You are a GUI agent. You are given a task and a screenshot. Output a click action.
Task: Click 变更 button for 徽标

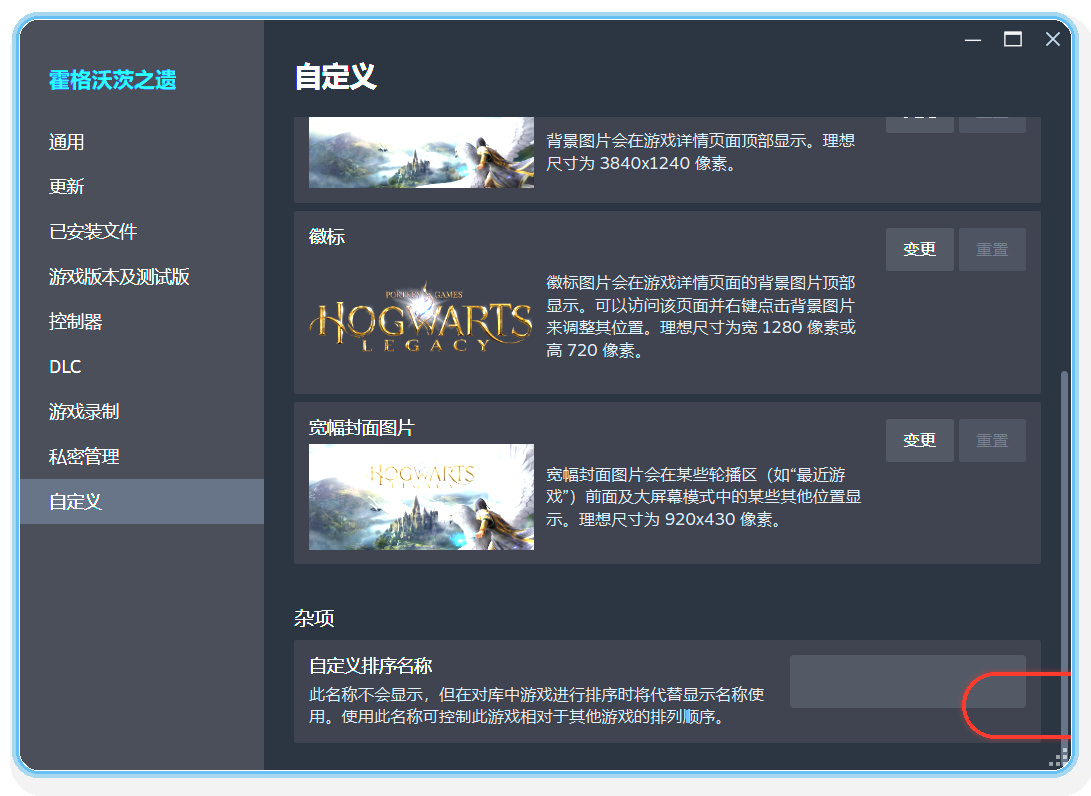[919, 249]
